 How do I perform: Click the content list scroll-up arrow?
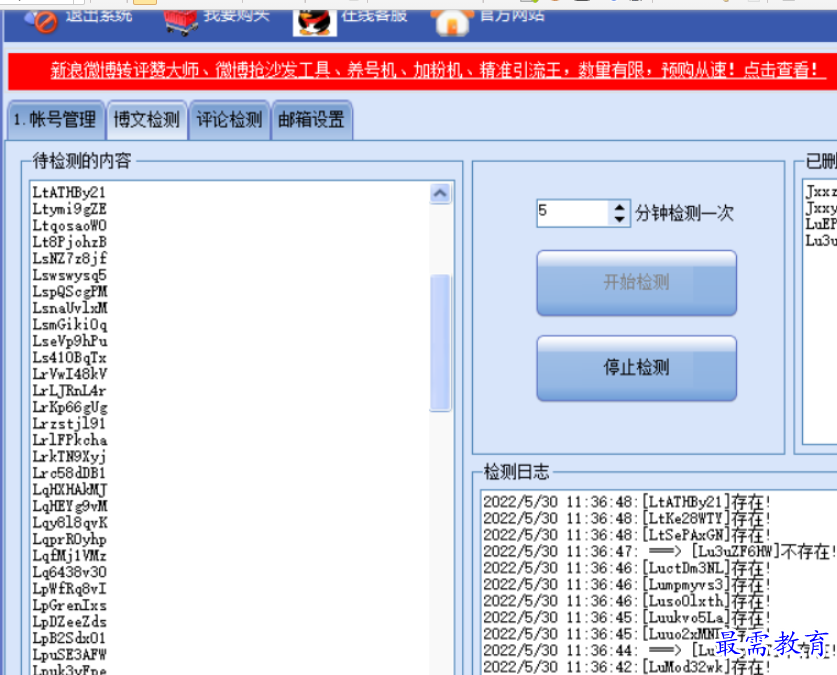coord(440,193)
